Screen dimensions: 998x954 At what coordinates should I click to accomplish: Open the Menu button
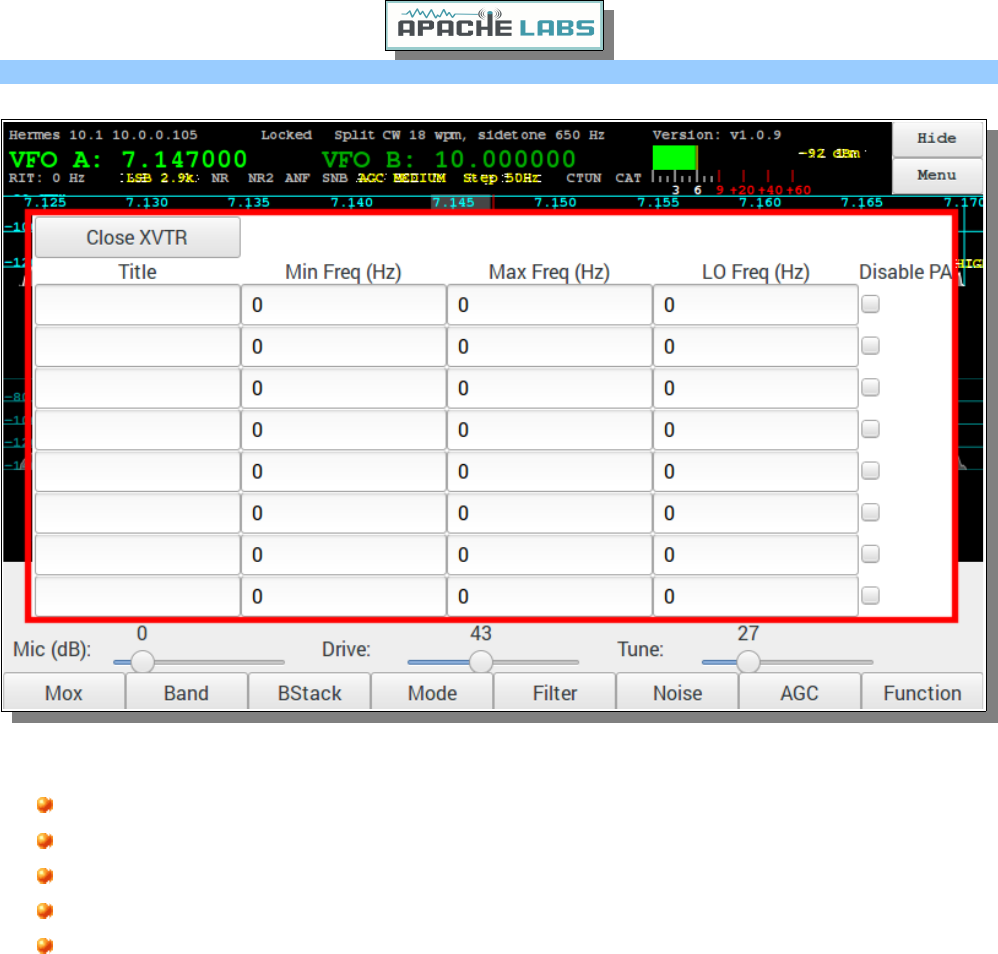pyautogui.click(x=937, y=176)
